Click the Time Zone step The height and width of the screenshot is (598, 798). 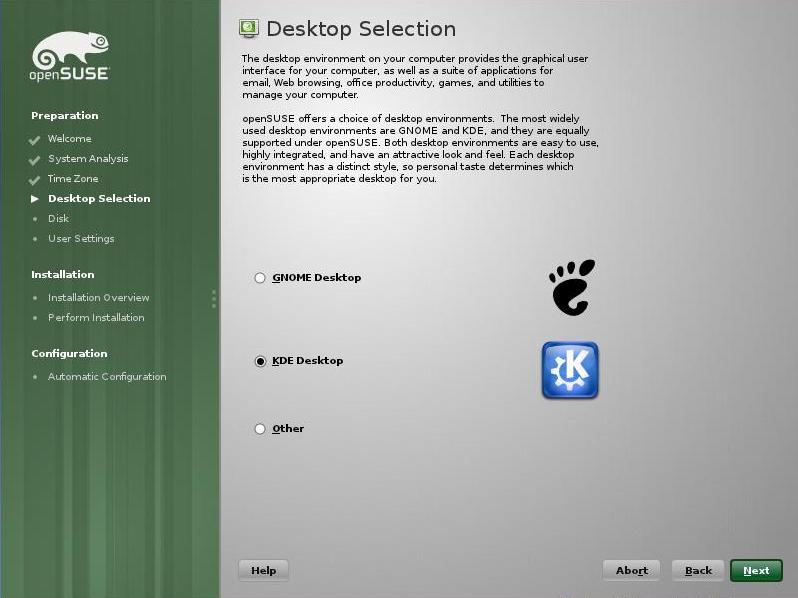coord(73,179)
